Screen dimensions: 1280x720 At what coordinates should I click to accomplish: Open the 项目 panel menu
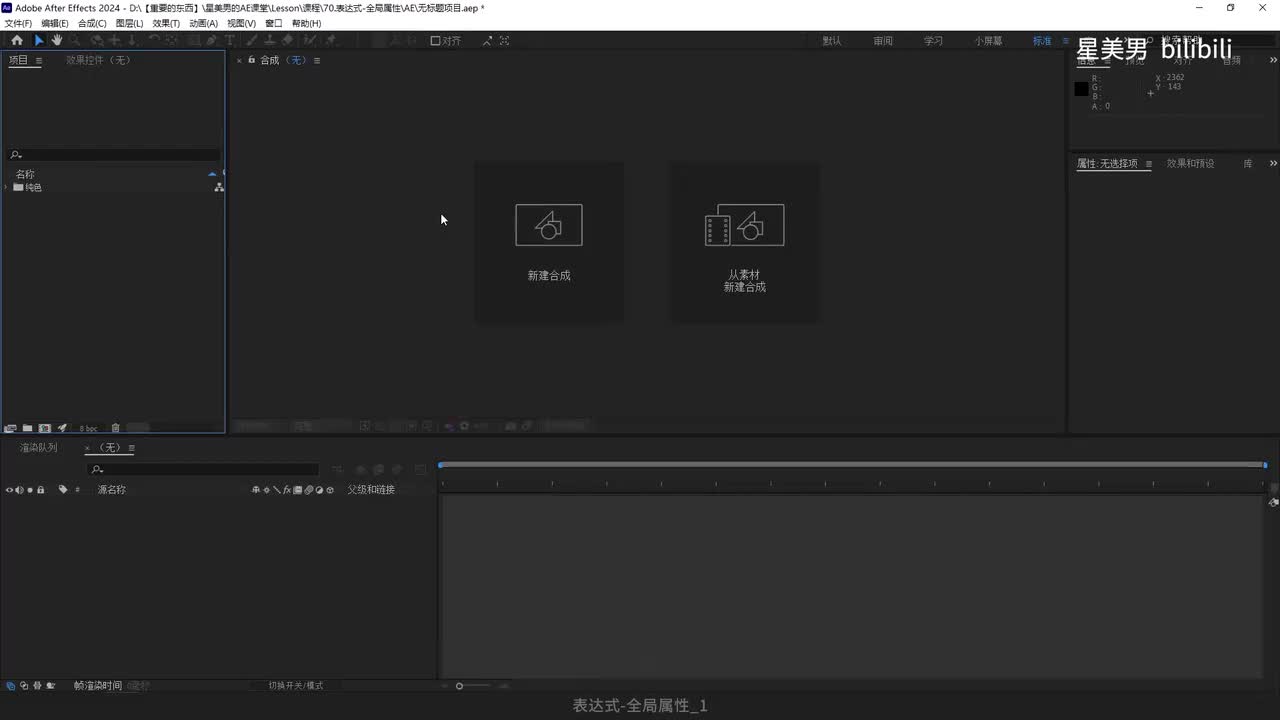point(39,60)
